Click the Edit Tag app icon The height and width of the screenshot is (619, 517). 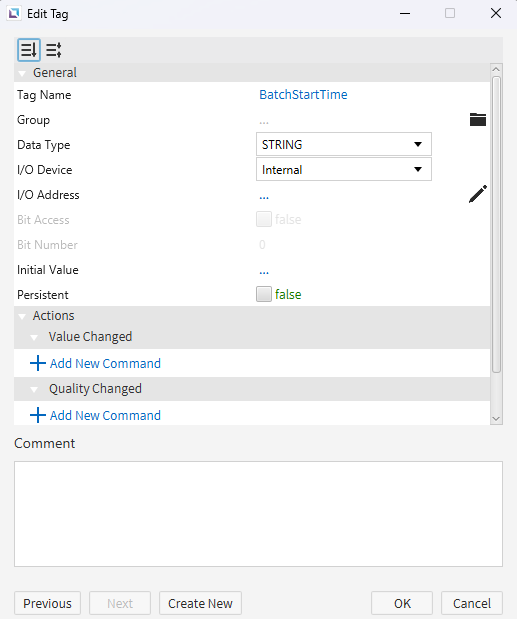pyautogui.click(x=14, y=14)
